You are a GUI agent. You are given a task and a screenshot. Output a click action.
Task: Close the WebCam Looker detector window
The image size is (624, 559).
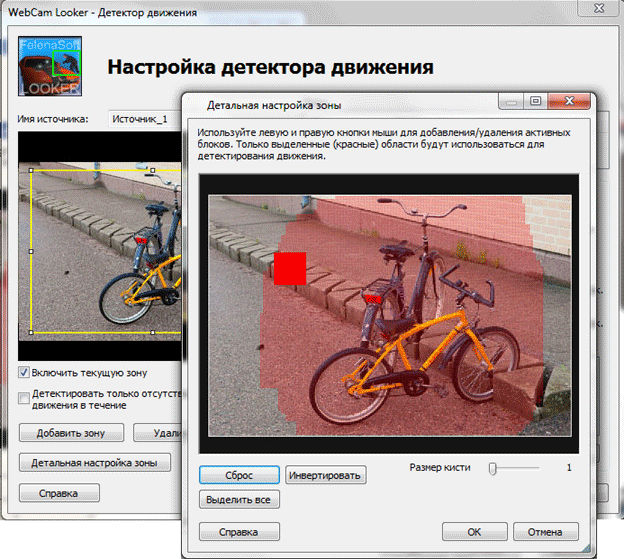[599, 8]
